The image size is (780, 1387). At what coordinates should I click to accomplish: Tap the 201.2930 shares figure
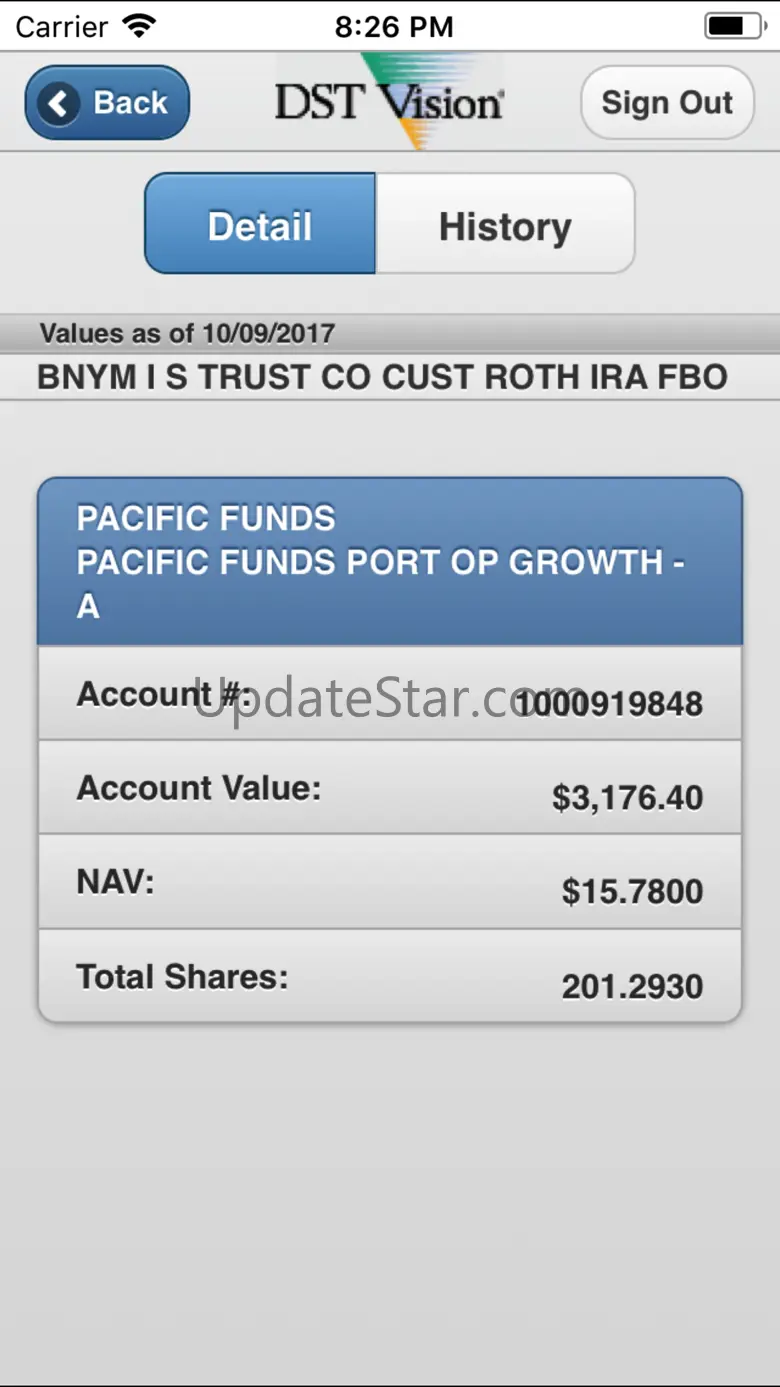tap(632, 987)
